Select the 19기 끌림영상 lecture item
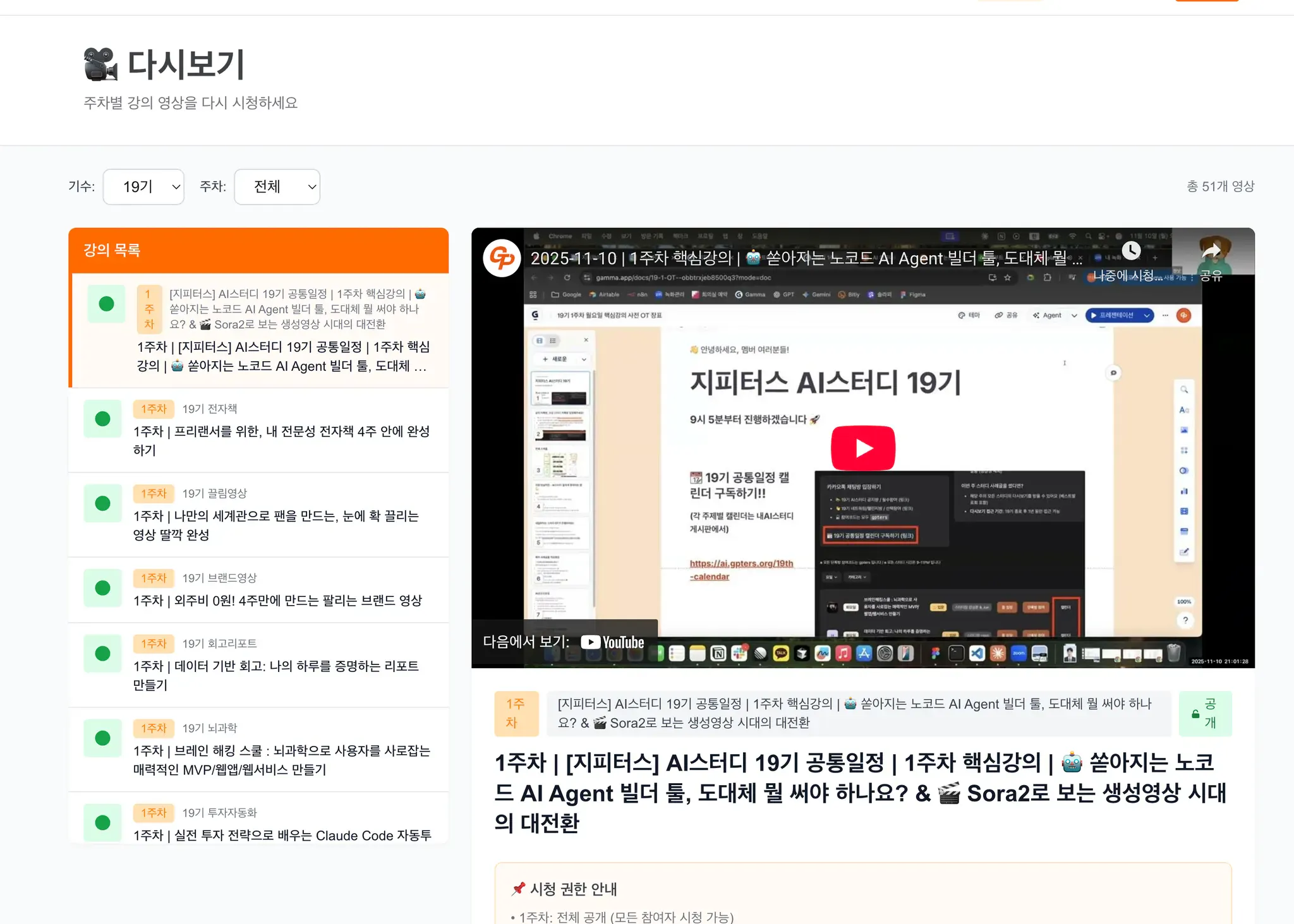This screenshot has width=1294, height=924. tap(258, 515)
